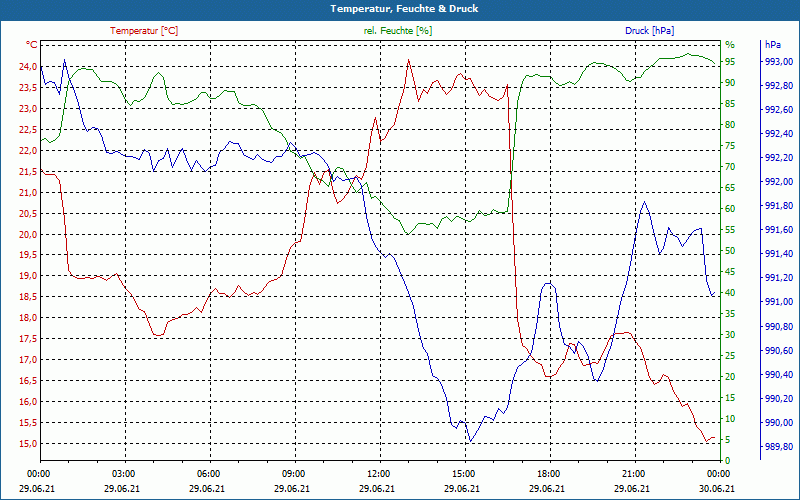Click temperature axis value 21,0
800x500 pixels.
pyautogui.click(x=28, y=192)
